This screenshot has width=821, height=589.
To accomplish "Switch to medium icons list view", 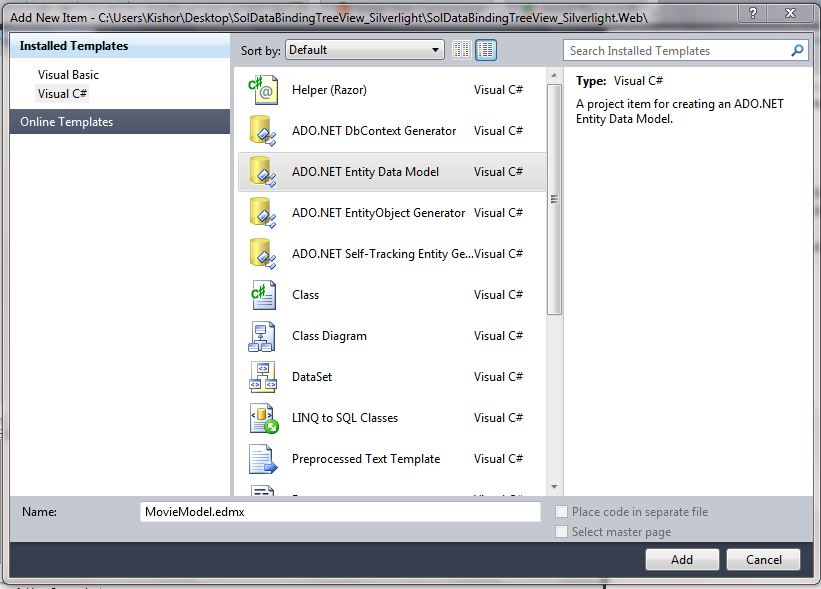I will (x=486, y=50).
